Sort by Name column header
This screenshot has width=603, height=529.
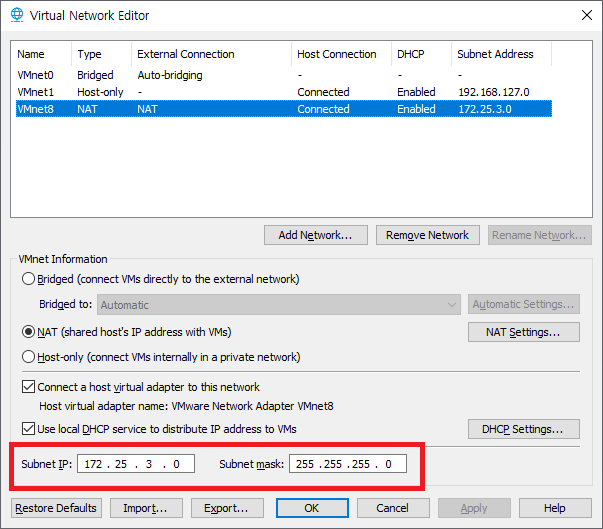tap(42, 54)
